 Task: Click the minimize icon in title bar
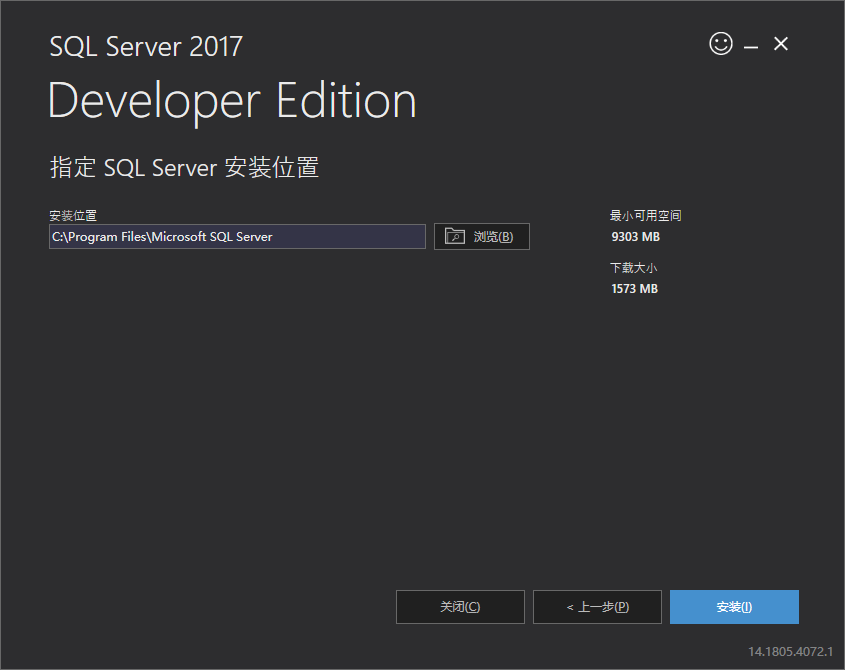[749, 44]
